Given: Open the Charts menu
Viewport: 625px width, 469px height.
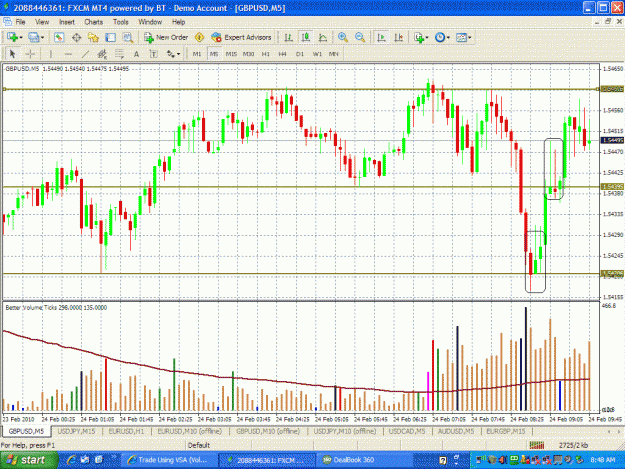Looking at the screenshot, I should click(94, 22).
